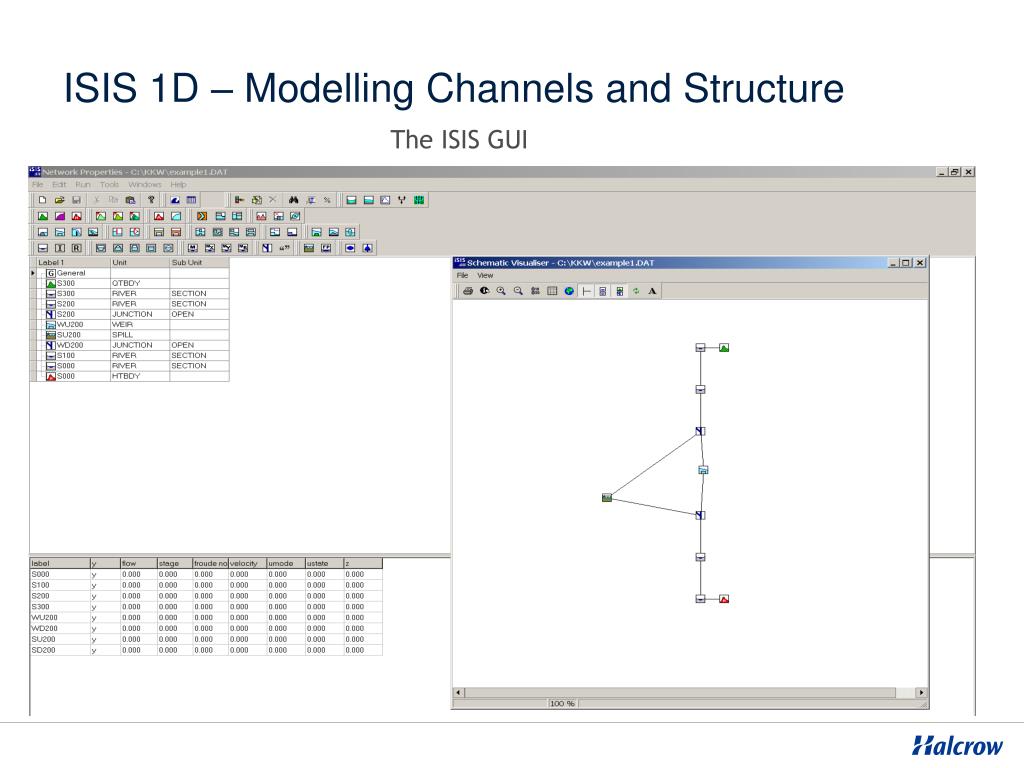The height and width of the screenshot is (768, 1024).
Task: Click the quotation marks comment icon
Action: point(284,248)
